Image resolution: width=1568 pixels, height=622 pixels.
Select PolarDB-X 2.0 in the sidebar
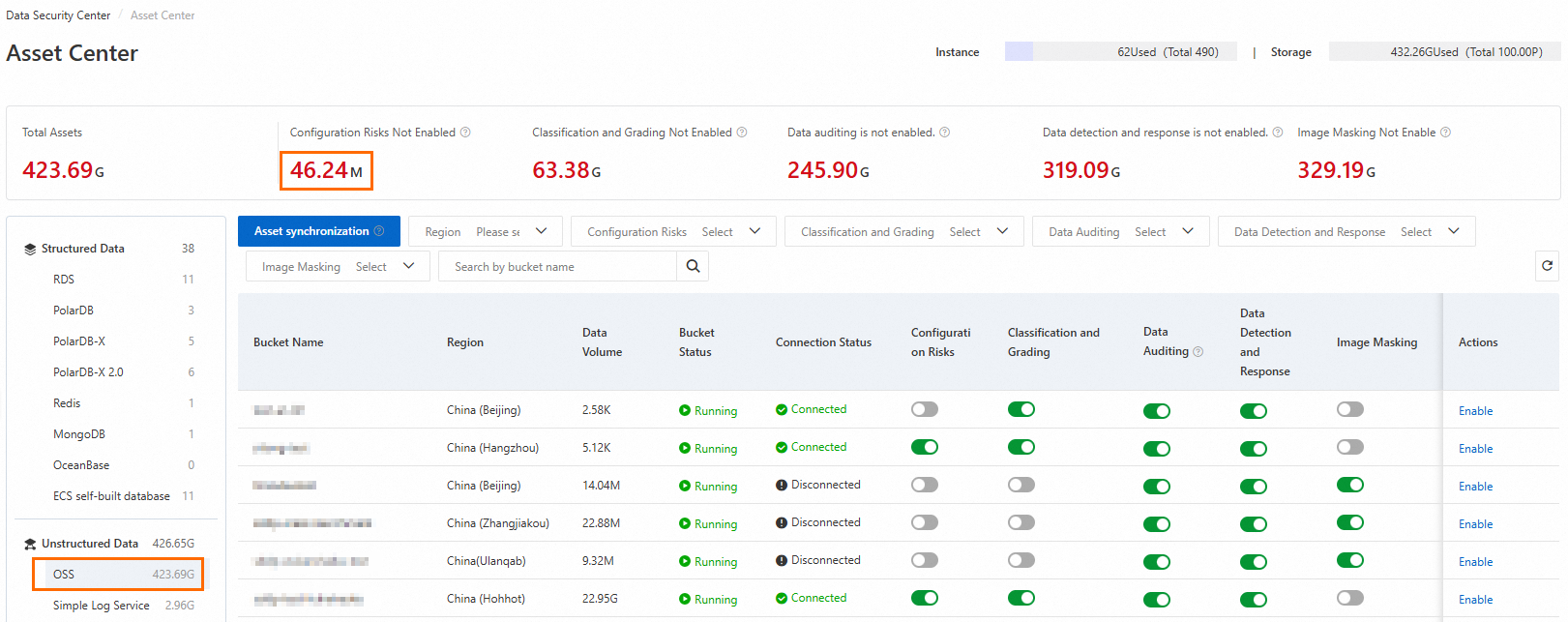coord(88,372)
